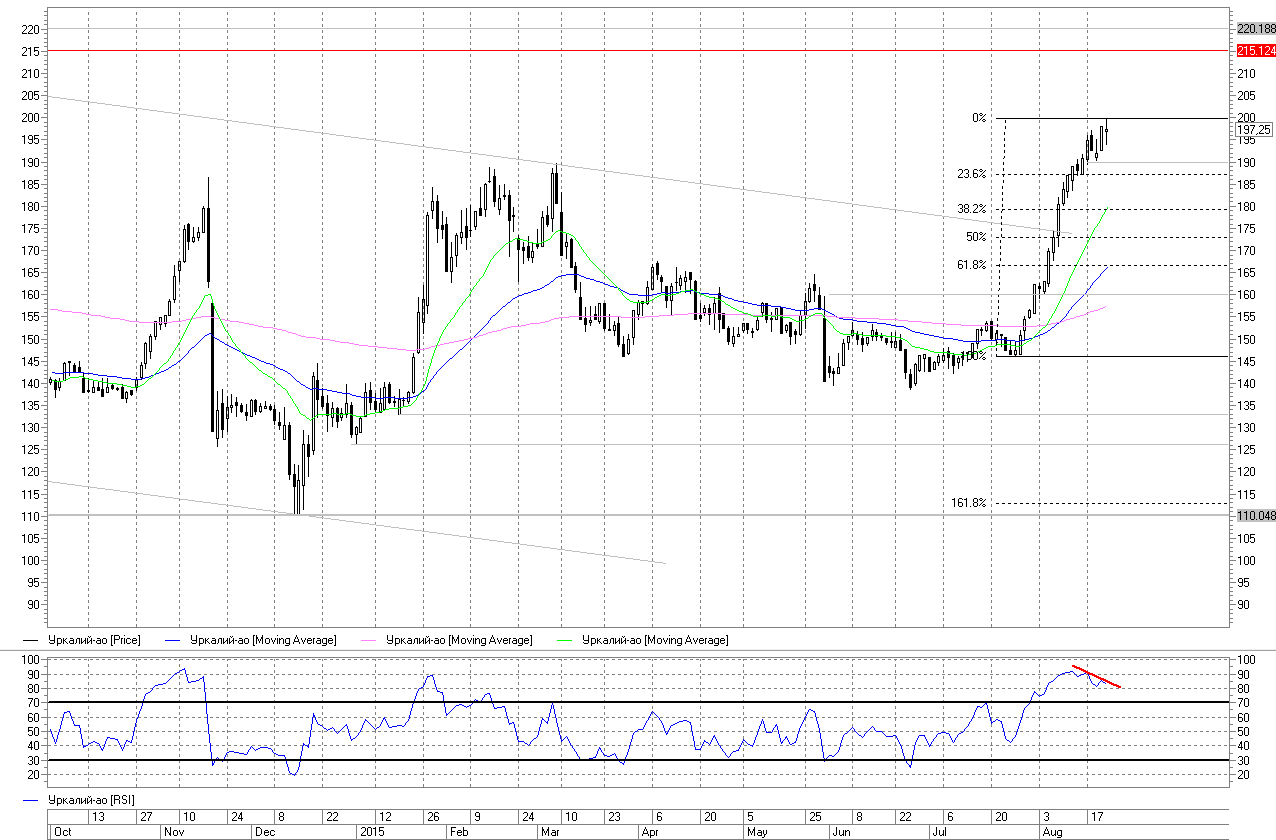Click the Fibonacci 50% level label
The height and width of the screenshot is (840, 1276).
976,237
